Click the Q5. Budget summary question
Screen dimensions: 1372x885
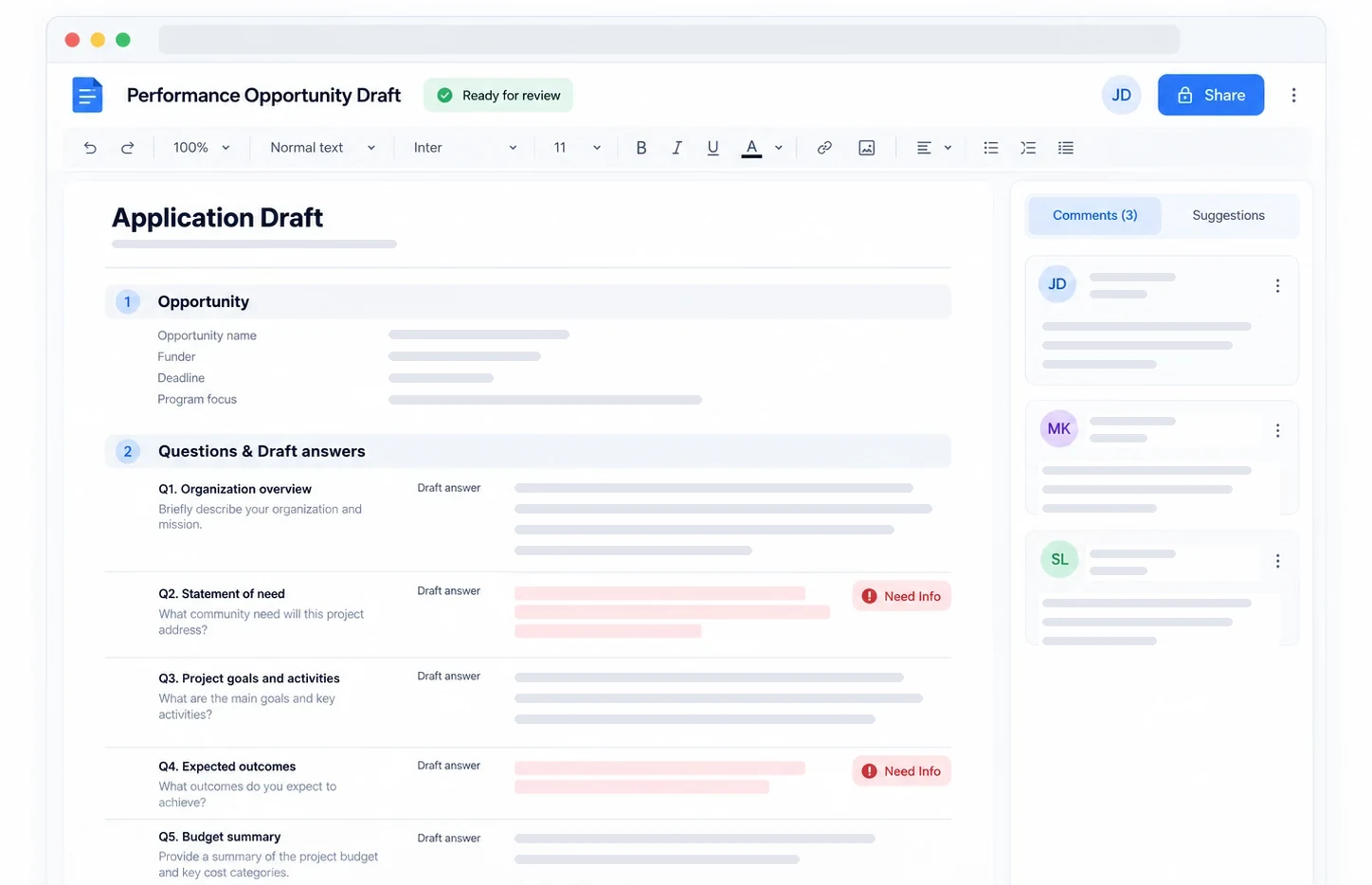coord(220,837)
